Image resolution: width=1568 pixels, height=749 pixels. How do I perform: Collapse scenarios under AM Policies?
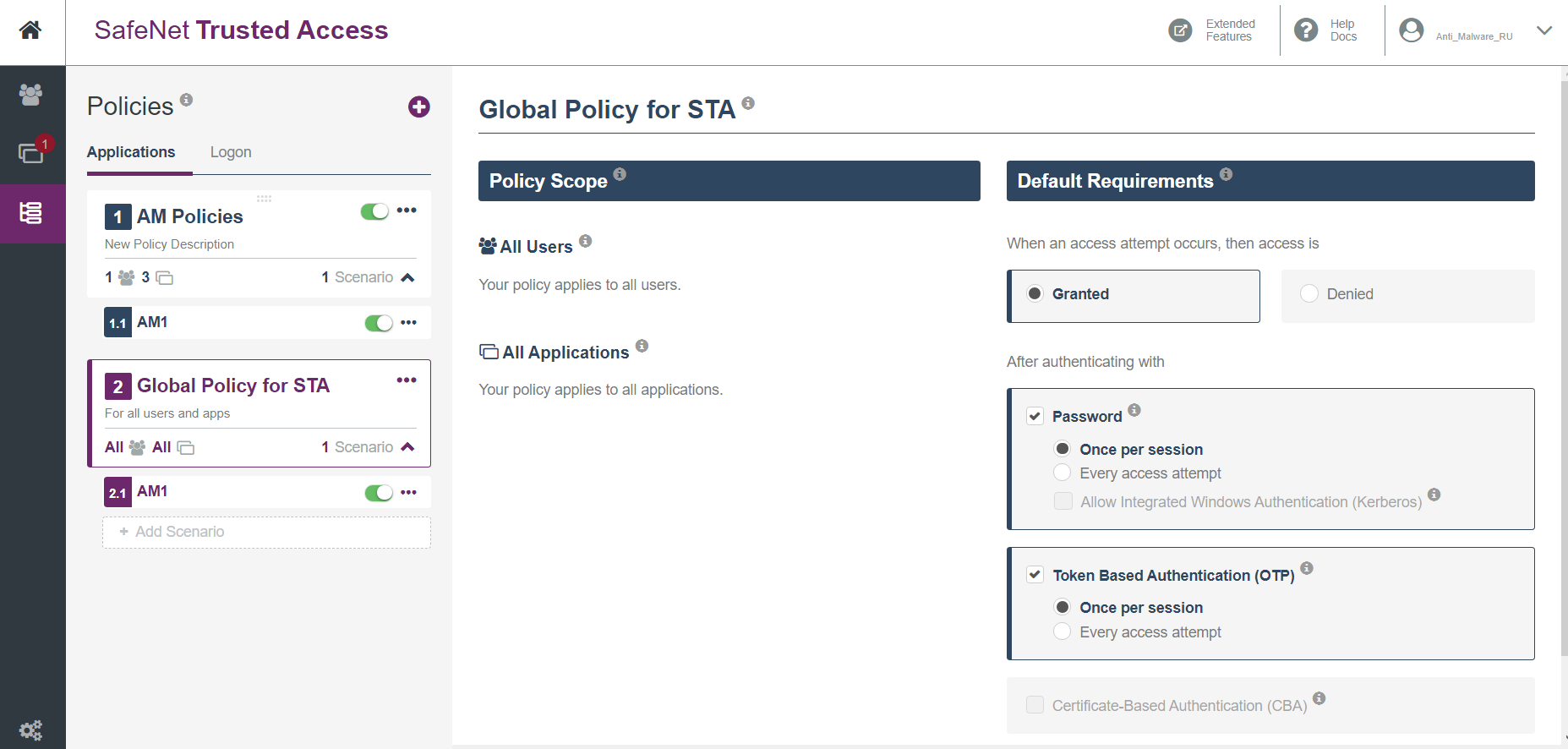(x=407, y=277)
